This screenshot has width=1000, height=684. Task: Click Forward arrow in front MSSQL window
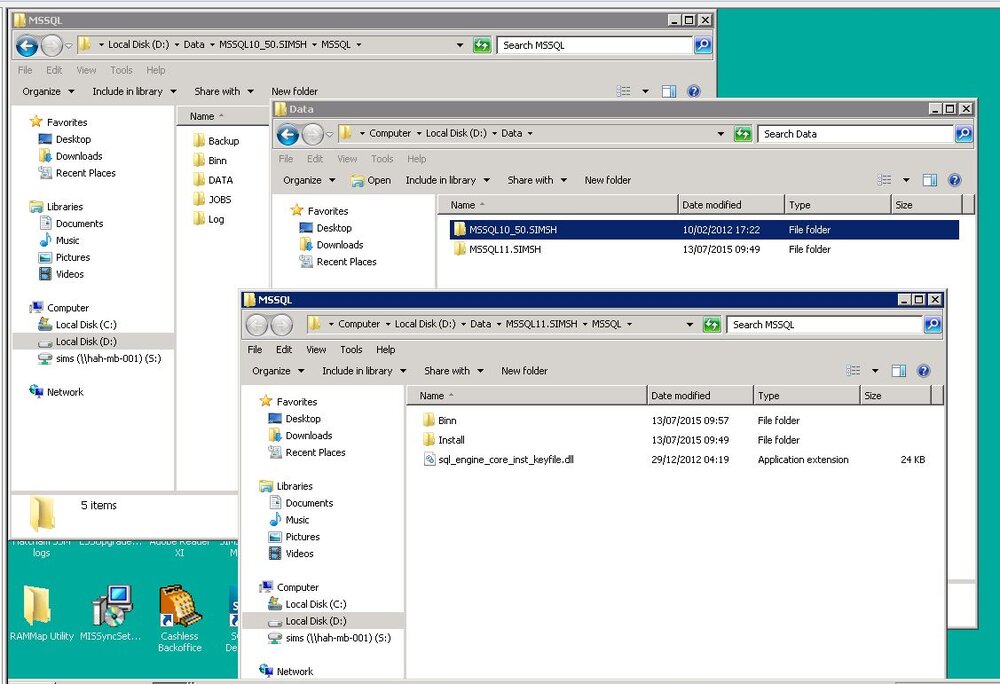point(281,325)
